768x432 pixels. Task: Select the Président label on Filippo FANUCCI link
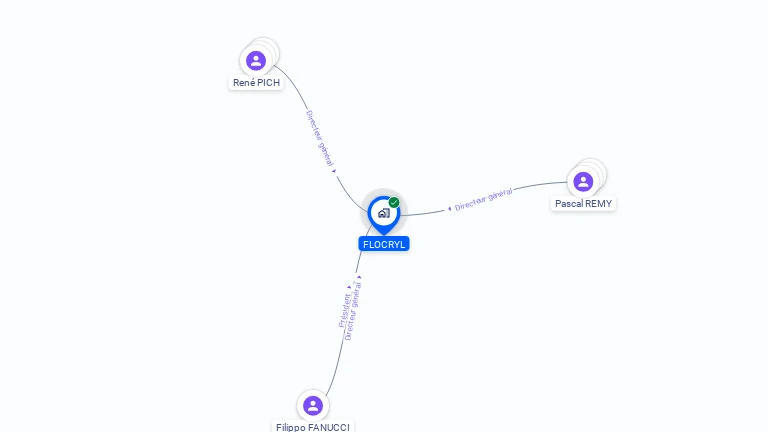click(344, 311)
